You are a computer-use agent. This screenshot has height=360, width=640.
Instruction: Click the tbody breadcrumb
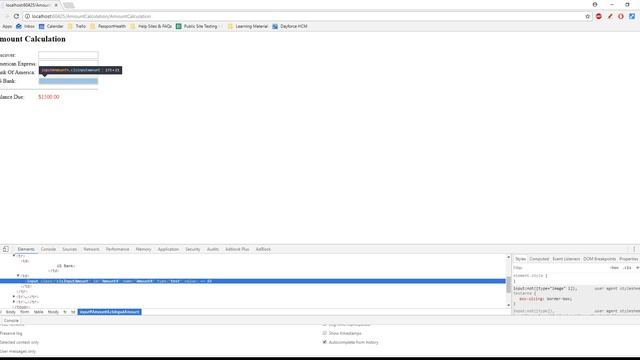point(53,312)
